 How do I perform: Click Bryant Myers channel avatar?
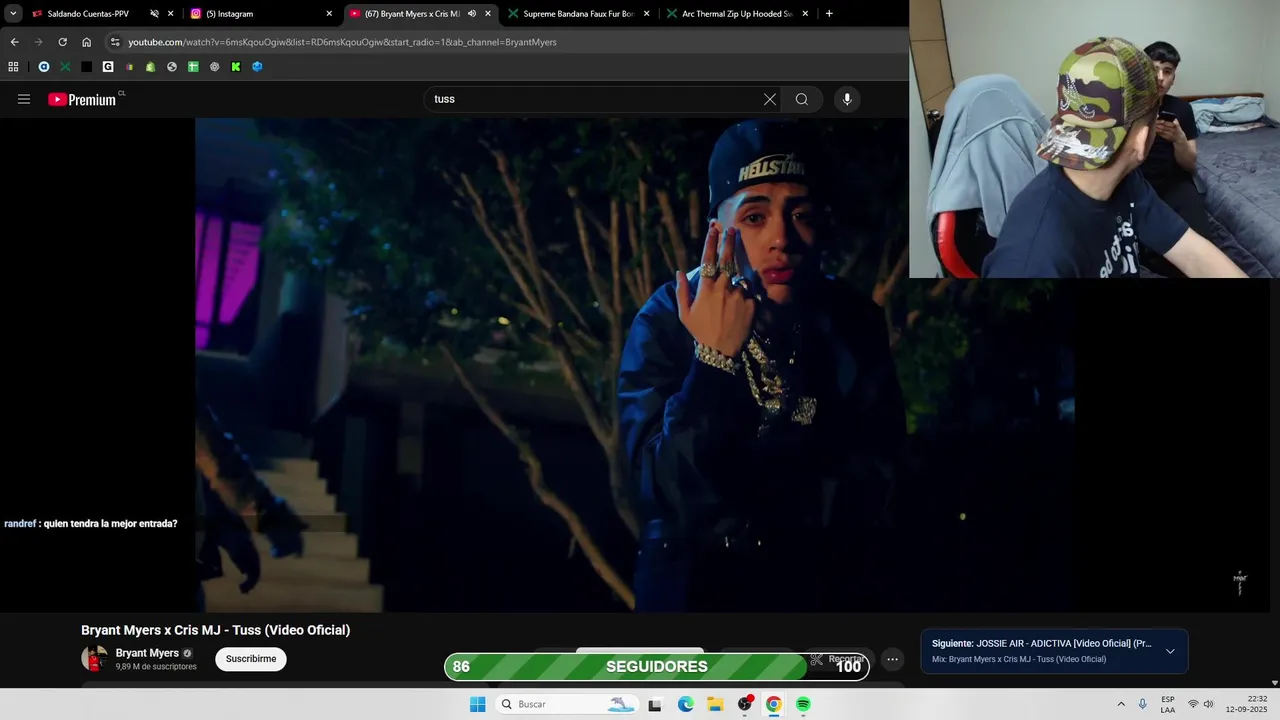(x=95, y=659)
